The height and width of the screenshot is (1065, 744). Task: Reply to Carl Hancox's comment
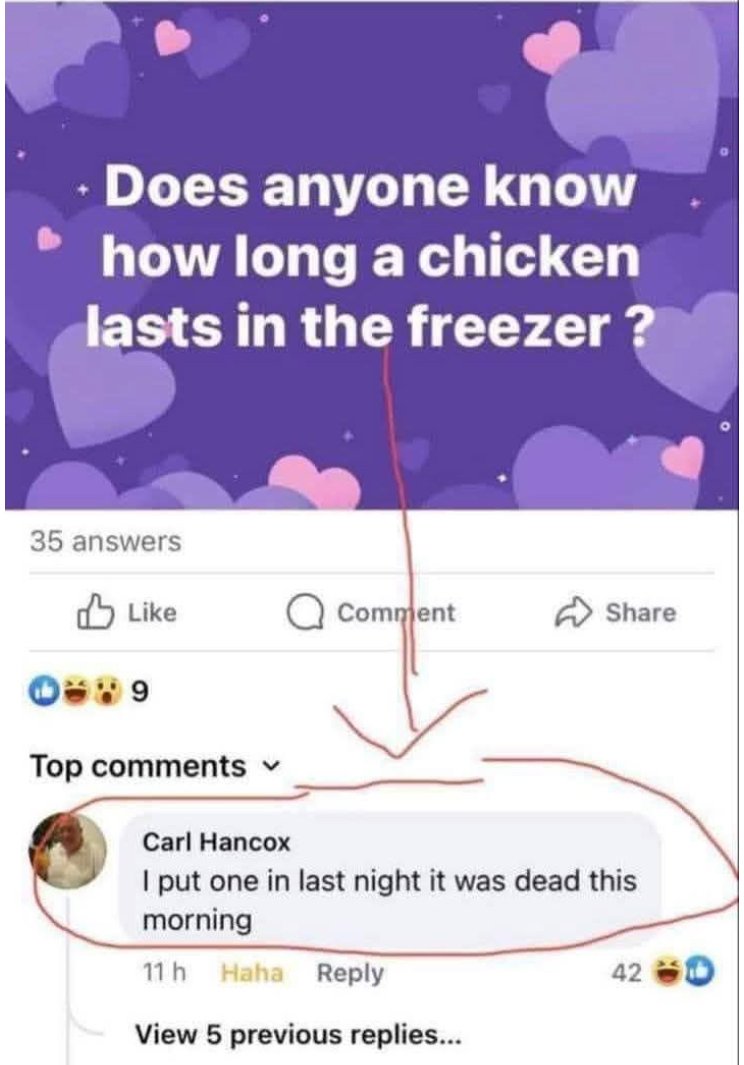(x=350, y=973)
